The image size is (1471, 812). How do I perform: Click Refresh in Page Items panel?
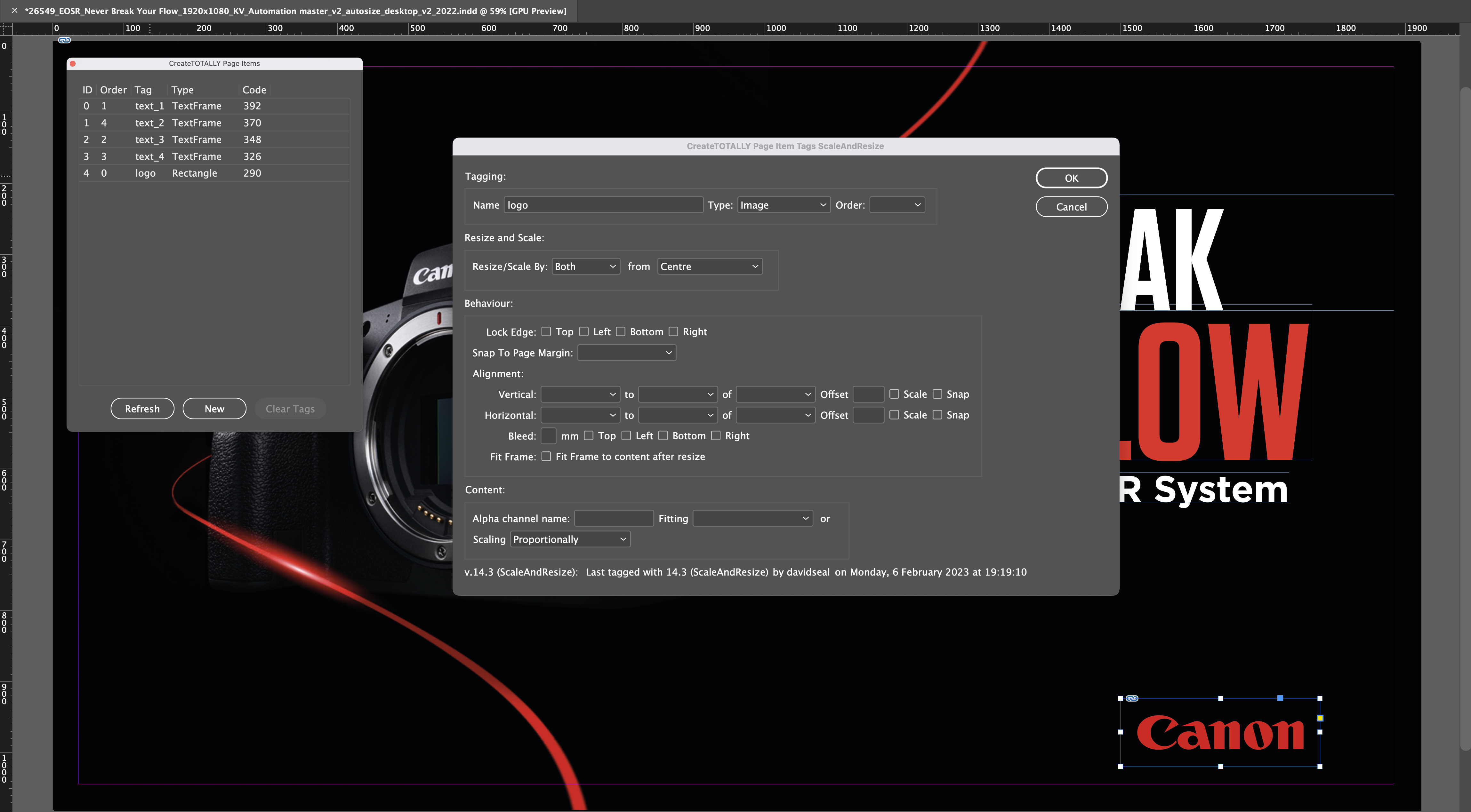click(x=142, y=409)
